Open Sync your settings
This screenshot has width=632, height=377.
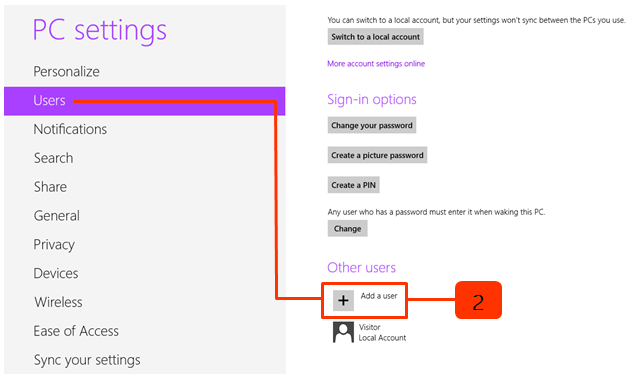87,360
